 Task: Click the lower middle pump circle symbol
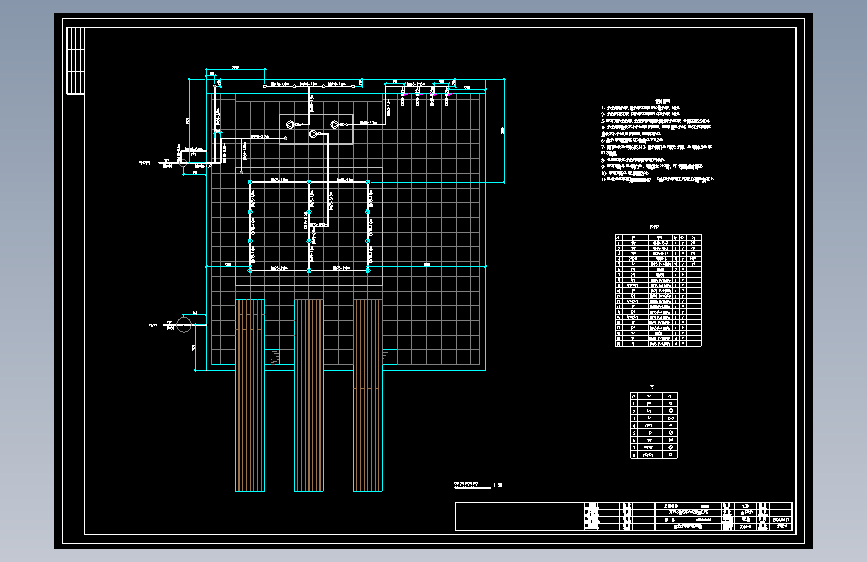(x=313, y=134)
